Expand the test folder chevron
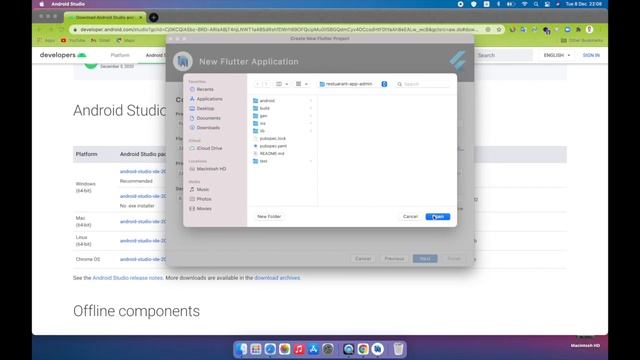The width and height of the screenshot is (640, 360). (x=311, y=161)
